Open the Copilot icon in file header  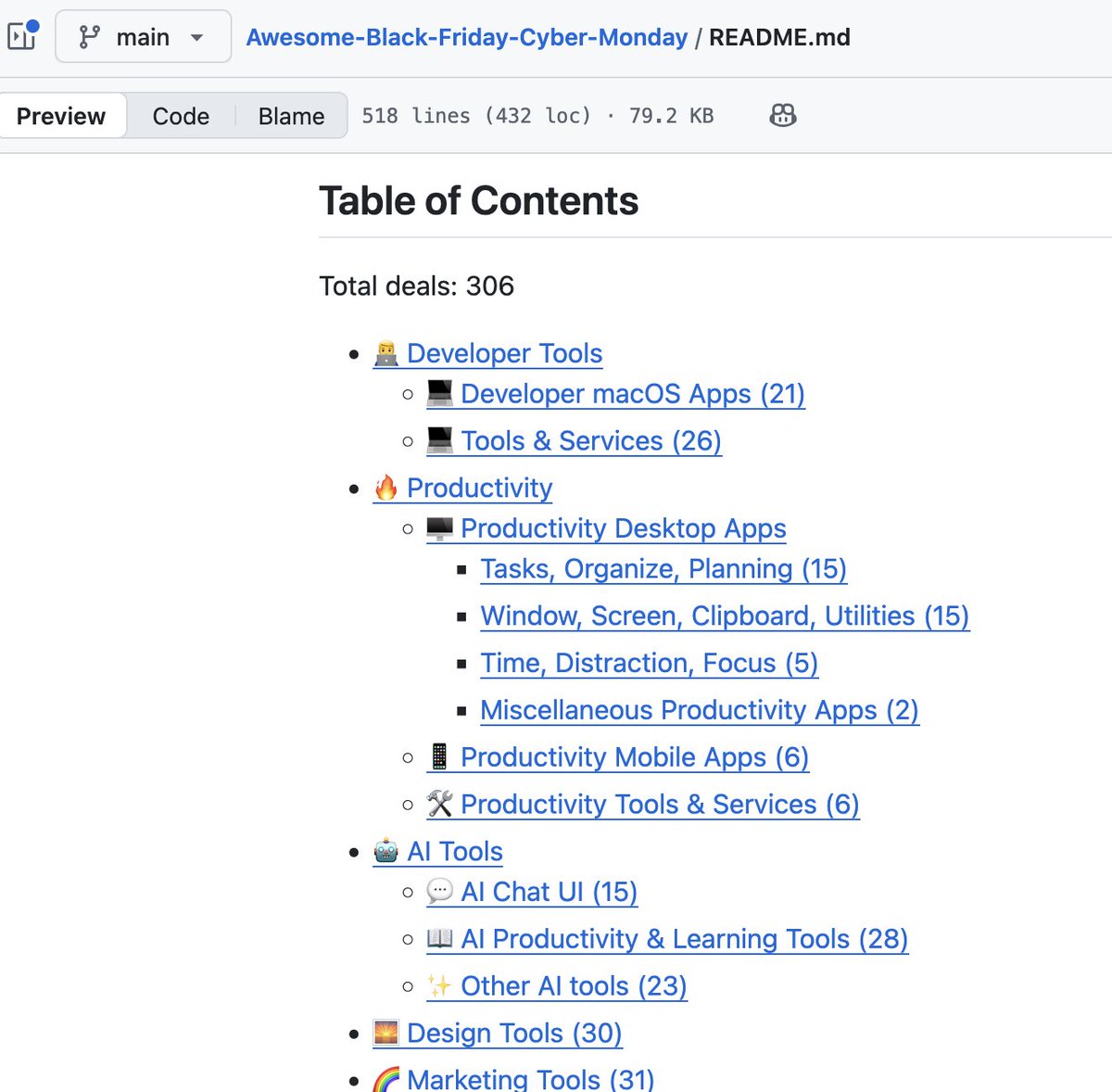tap(783, 116)
